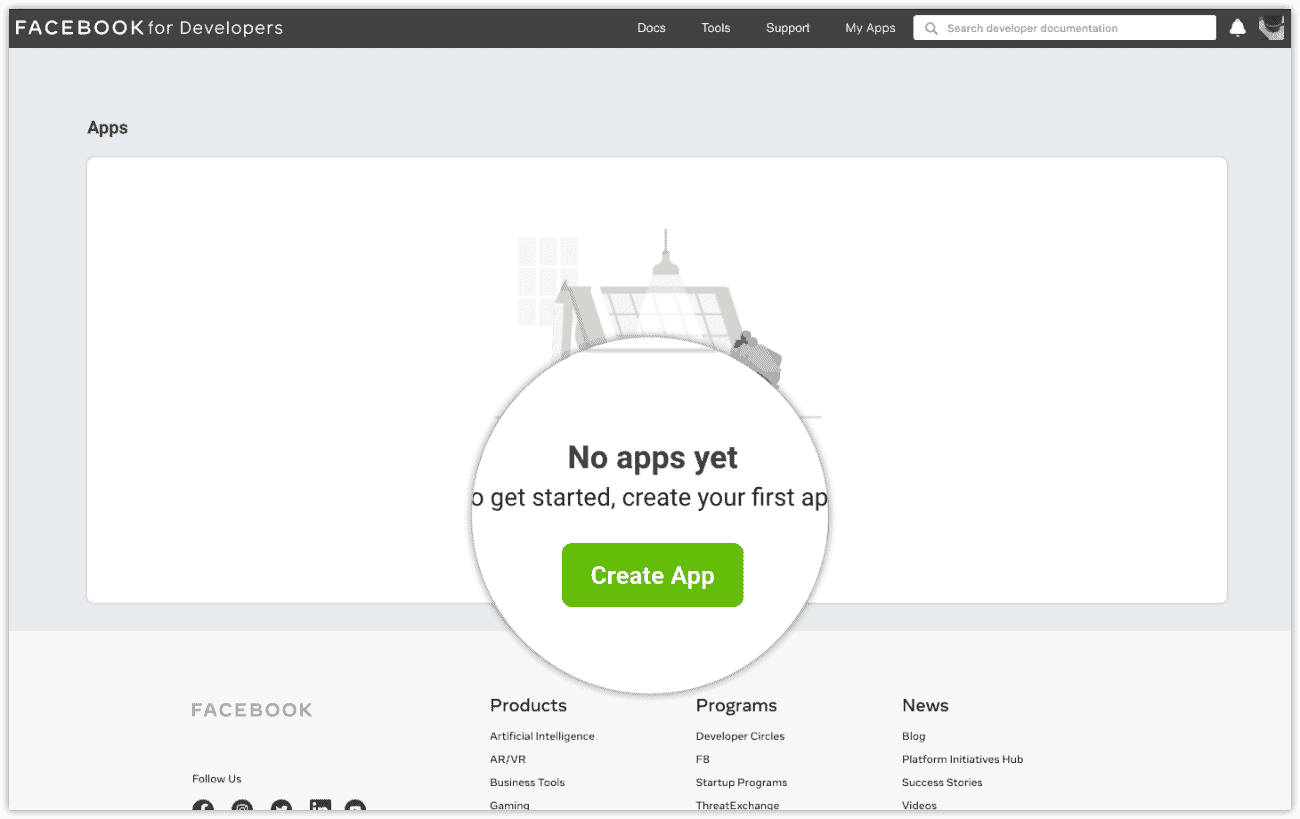1300x819 pixels.
Task: Open the Artificial Intelligence products link
Action: 542,736
